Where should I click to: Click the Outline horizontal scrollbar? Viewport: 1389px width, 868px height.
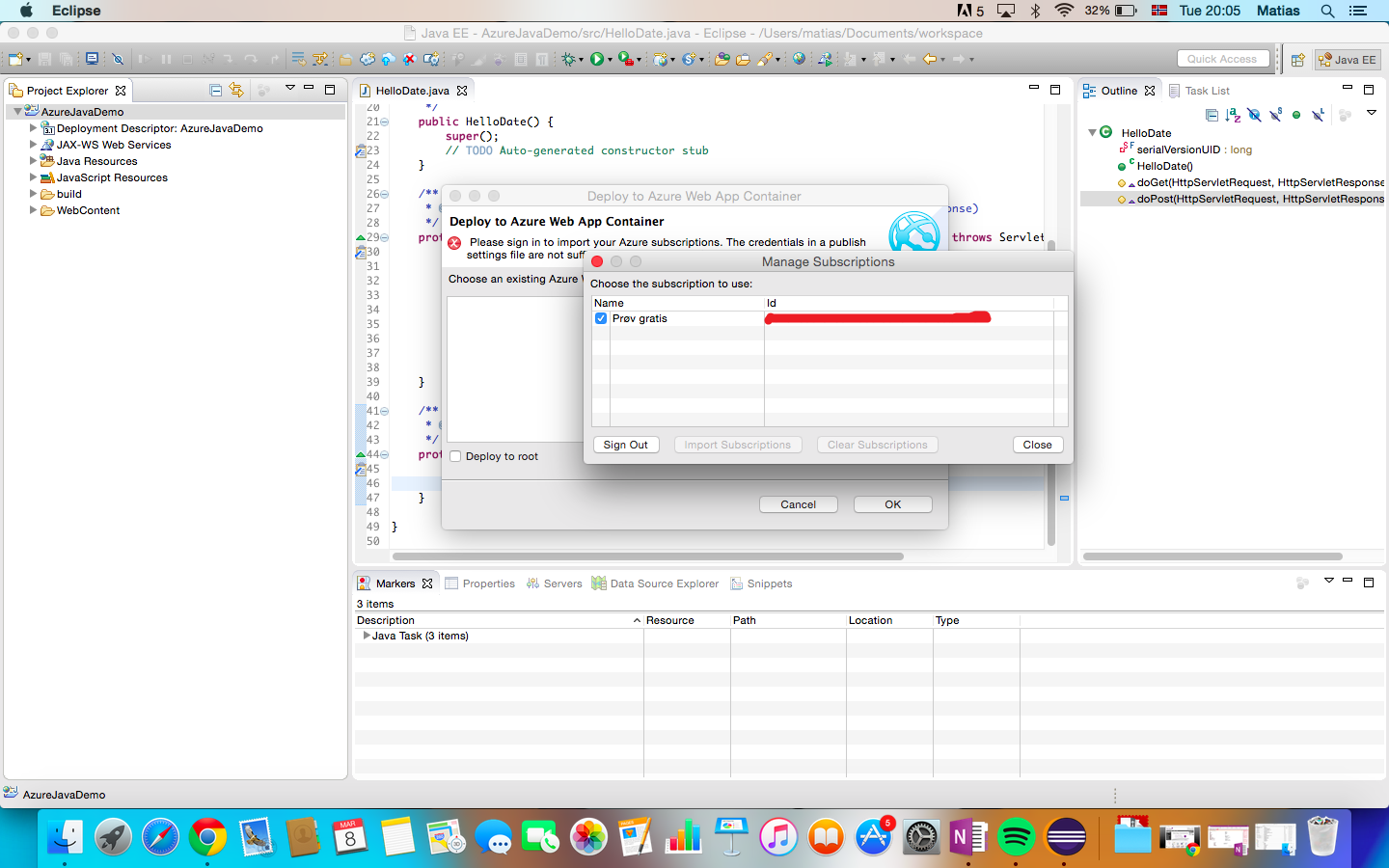[1212, 556]
